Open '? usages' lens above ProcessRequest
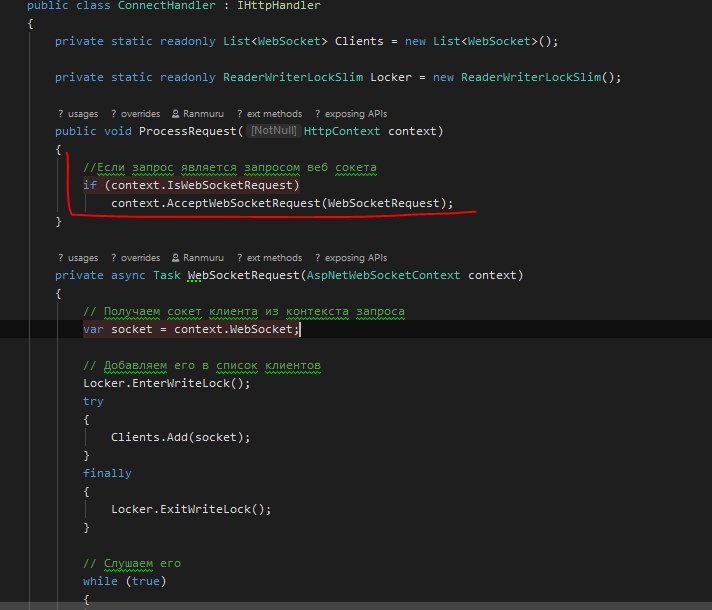This screenshot has height=610, width=712. coord(78,114)
